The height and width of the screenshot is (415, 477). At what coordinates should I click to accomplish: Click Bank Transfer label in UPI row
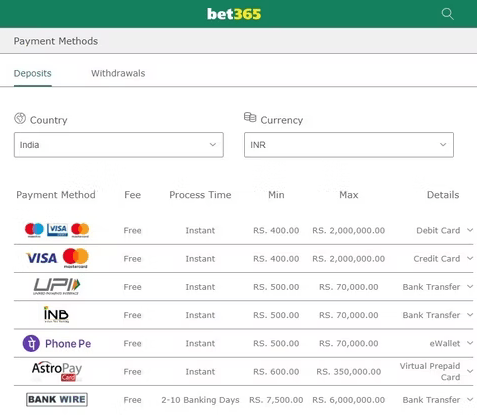pos(431,287)
